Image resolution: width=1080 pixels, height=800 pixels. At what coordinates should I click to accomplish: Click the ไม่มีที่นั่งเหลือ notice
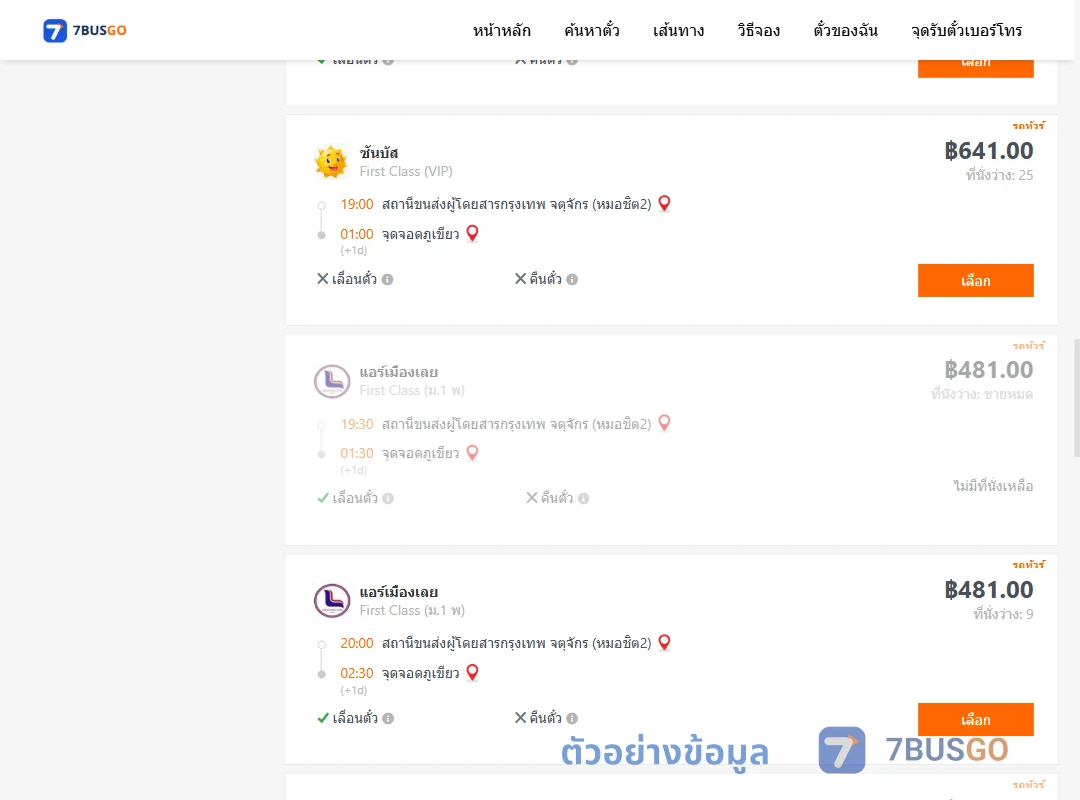coord(993,486)
